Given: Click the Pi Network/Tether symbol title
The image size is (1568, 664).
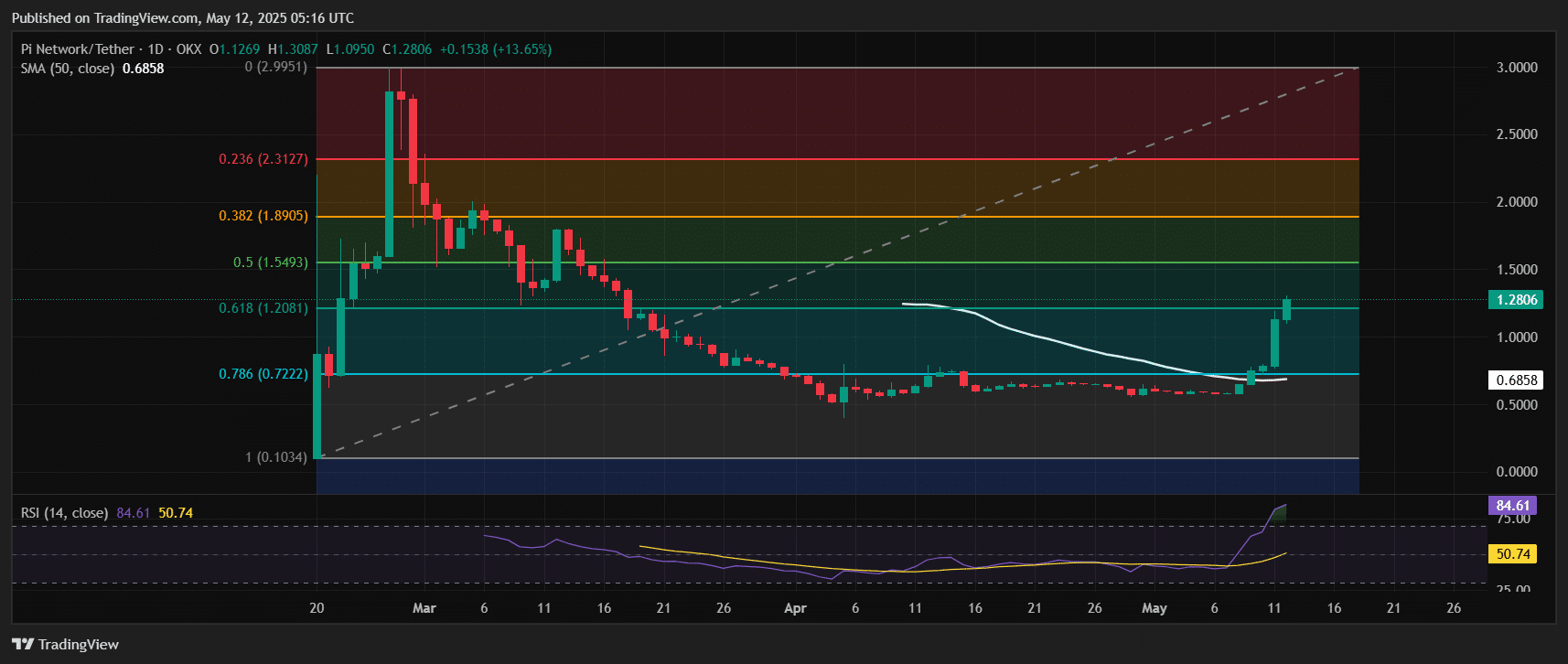Looking at the screenshot, I should [78, 49].
